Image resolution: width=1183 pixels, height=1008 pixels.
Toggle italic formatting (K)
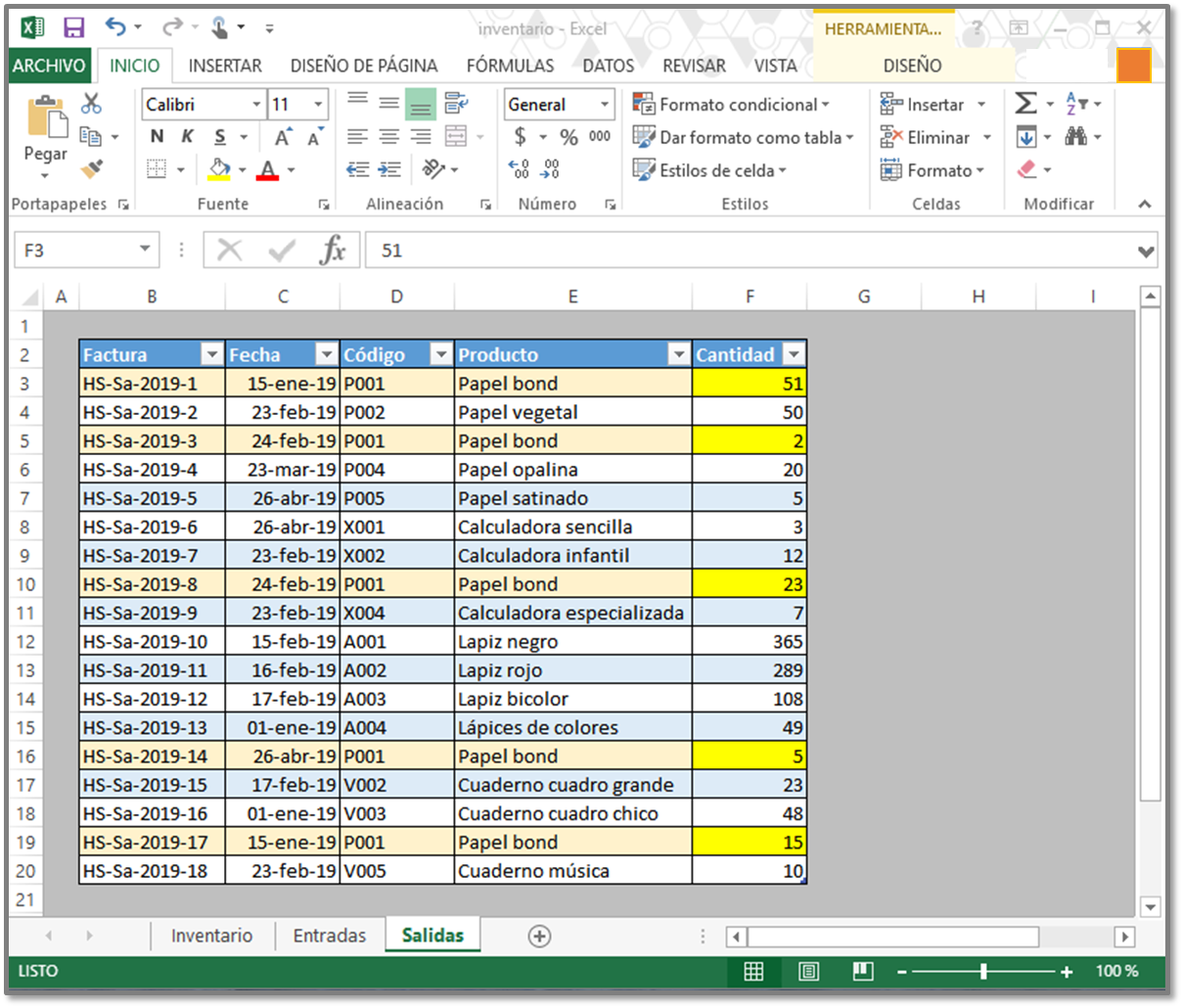click(187, 137)
